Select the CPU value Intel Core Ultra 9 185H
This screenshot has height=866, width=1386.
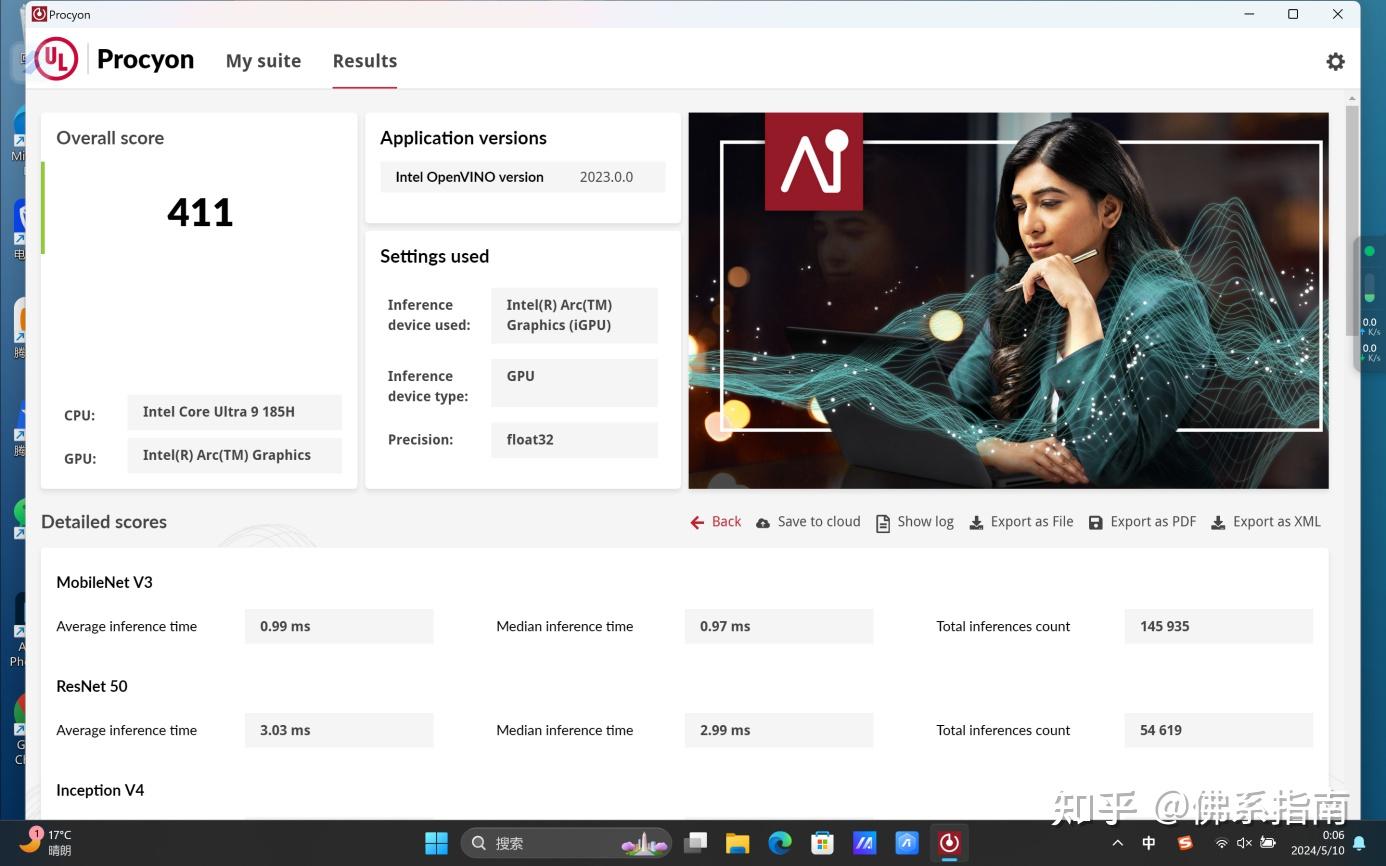click(234, 412)
